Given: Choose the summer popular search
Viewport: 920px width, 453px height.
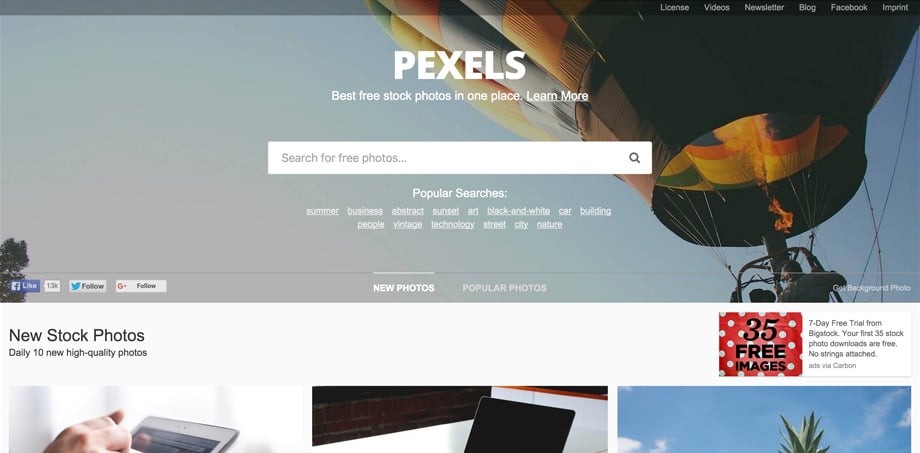Looking at the screenshot, I should click(323, 211).
